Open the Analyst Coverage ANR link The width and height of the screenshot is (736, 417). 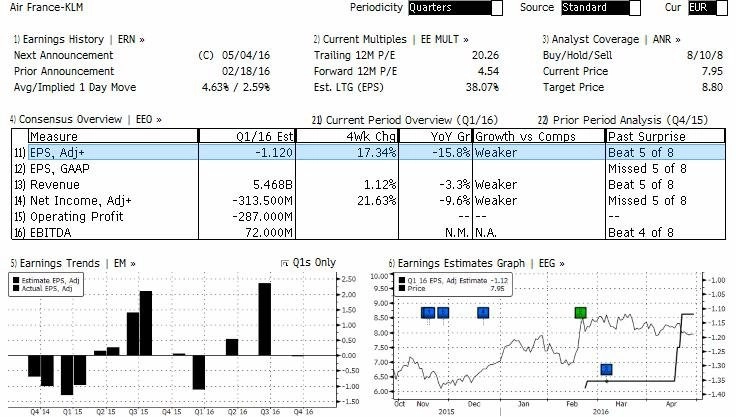(611, 39)
